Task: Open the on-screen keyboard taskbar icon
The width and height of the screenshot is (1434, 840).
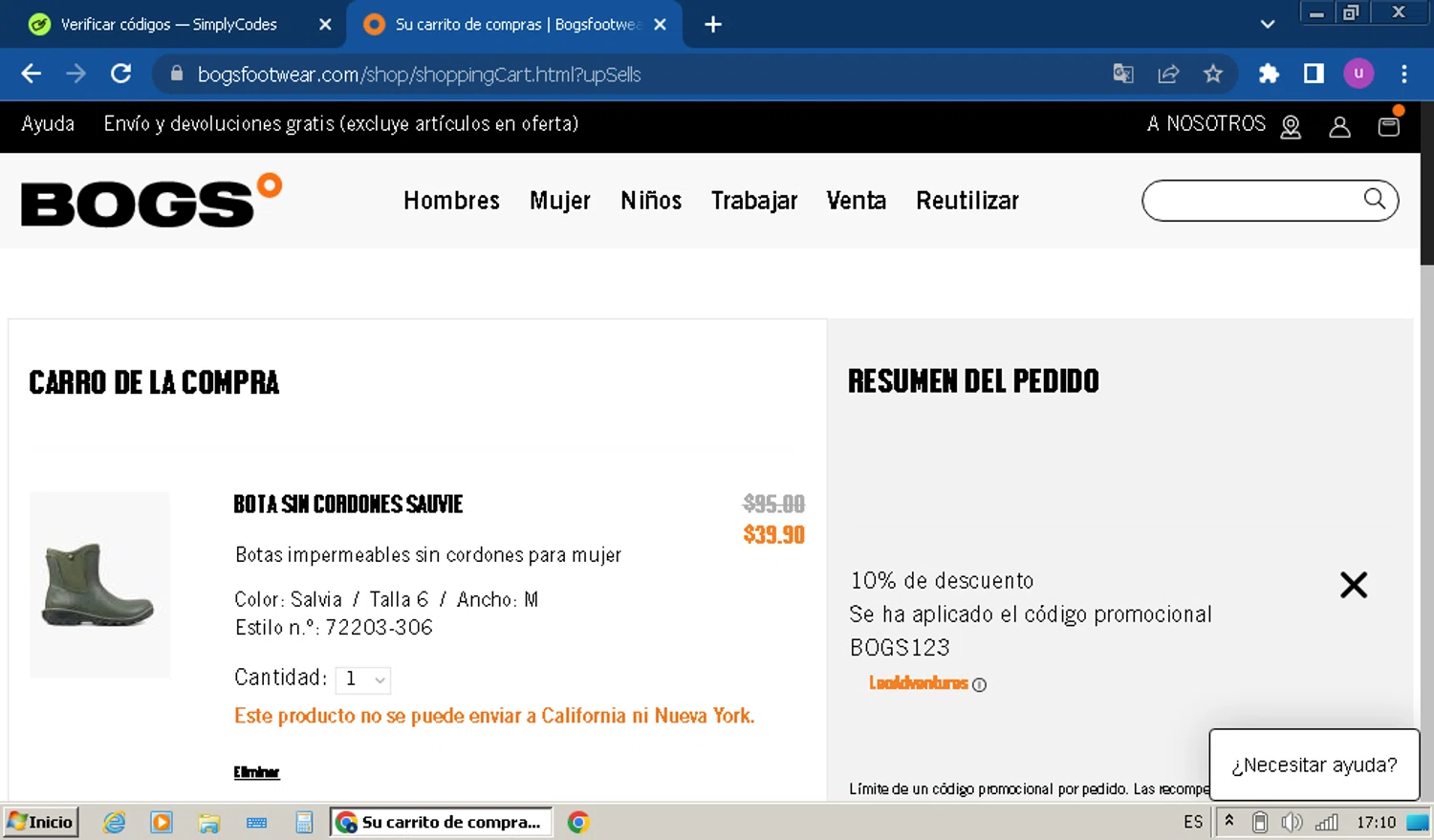Action: click(256, 822)
